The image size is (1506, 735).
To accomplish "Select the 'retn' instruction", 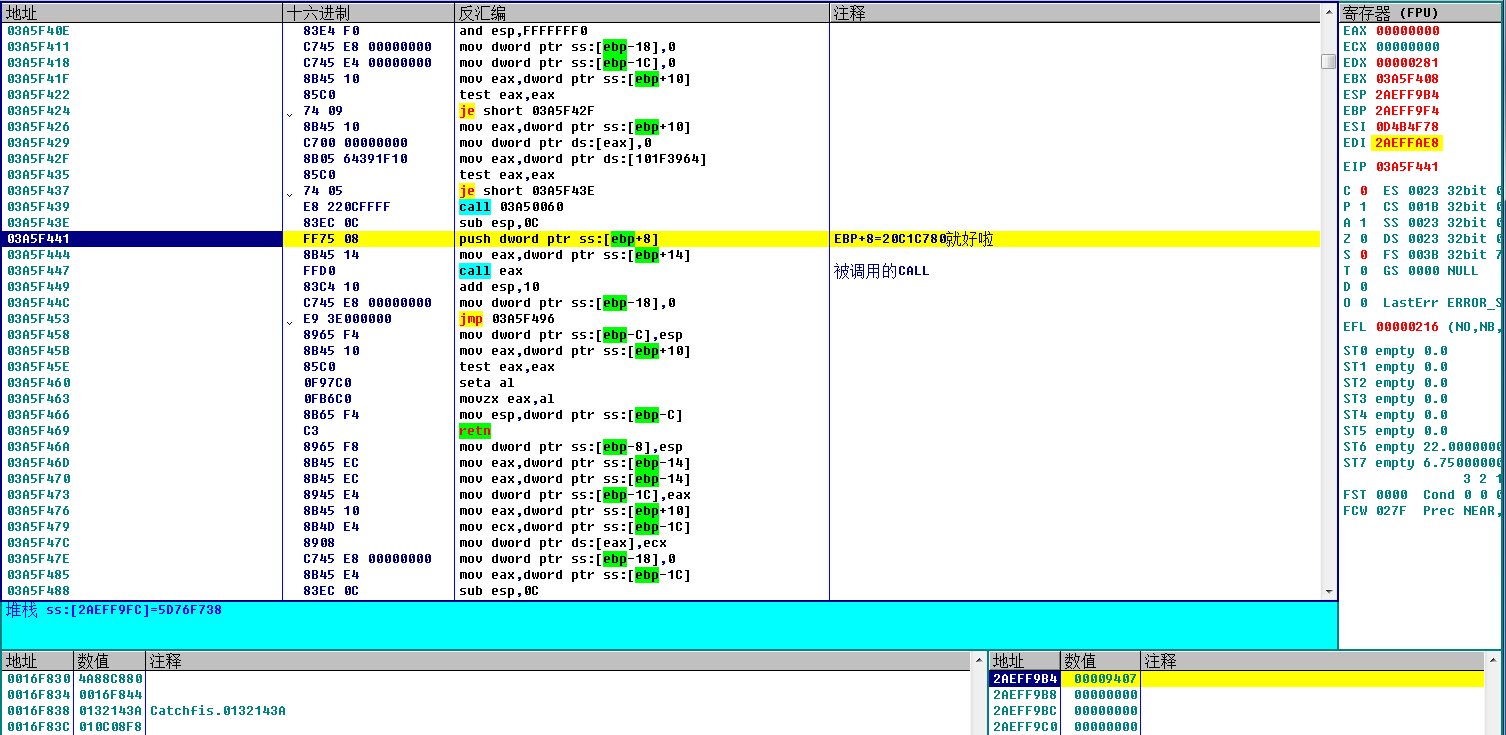I will click(475, 431).
